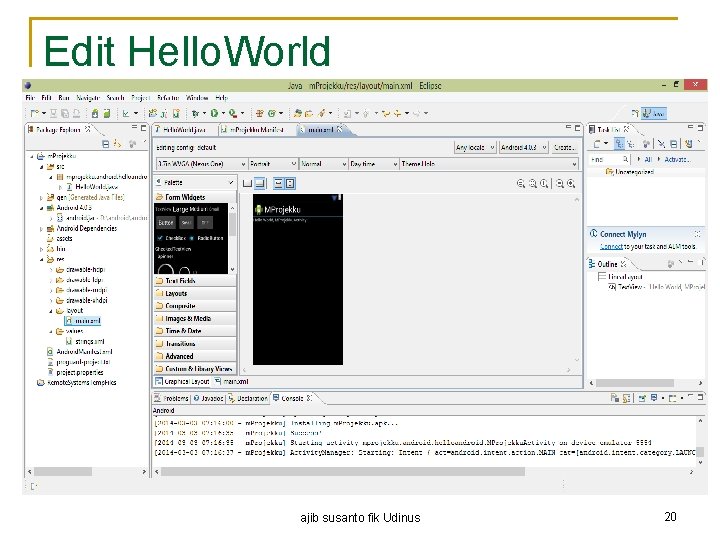
Task: Click the zoom in magnifier in layout editor
Action: point(571,184)
